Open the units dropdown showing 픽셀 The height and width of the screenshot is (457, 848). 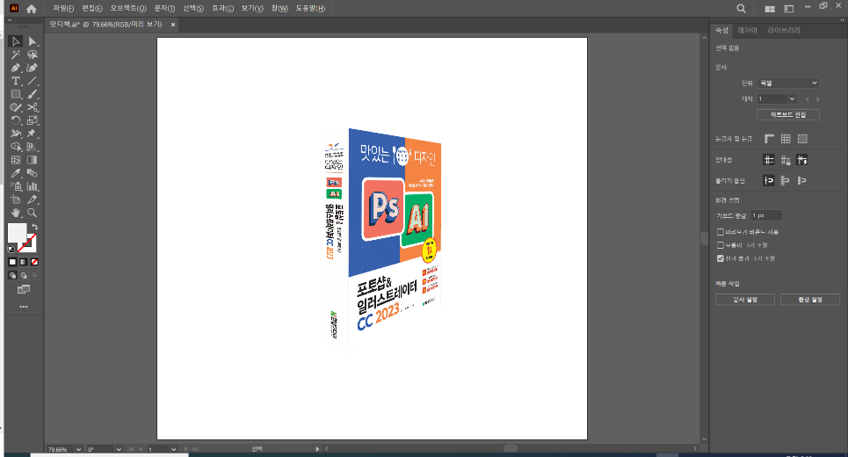click(788, 83)
